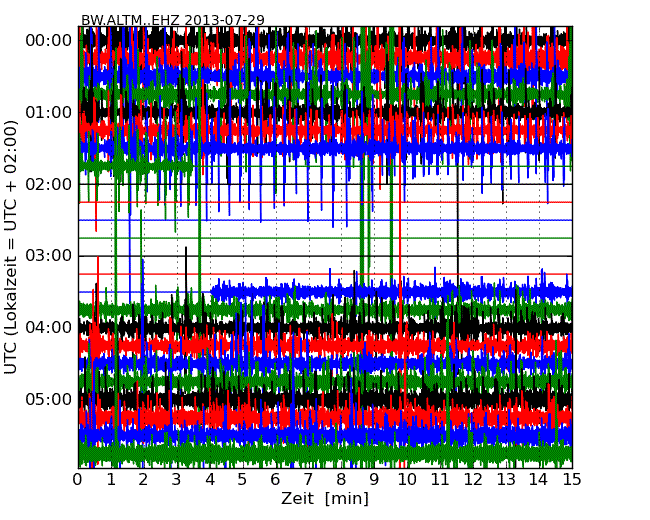Click the x-axis tick label 6
The height and width of the screenshot is (520, 650).
[275, 479]
